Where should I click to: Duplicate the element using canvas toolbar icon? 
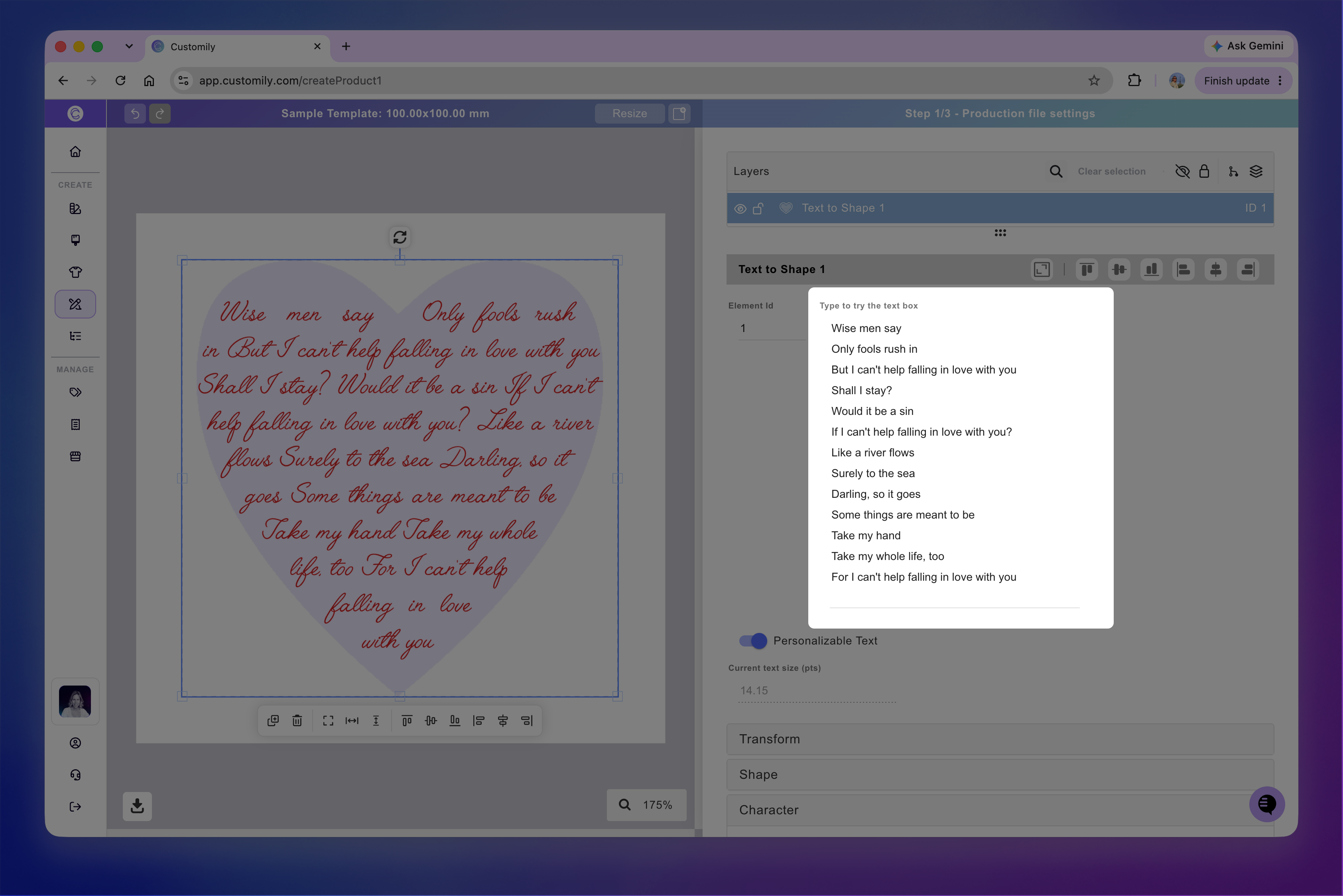tap(273, 721)
